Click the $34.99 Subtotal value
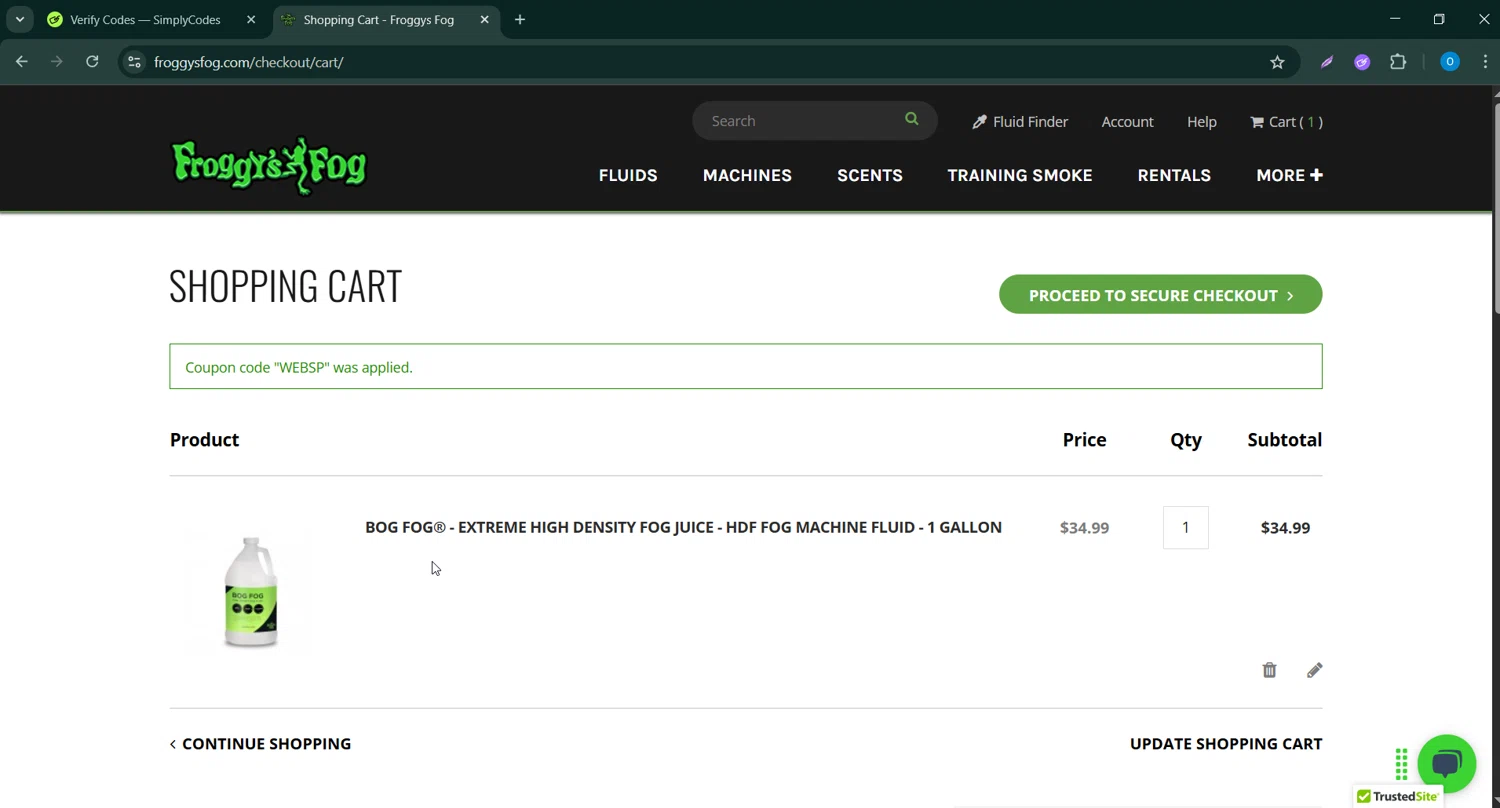 coord(1285,528)
